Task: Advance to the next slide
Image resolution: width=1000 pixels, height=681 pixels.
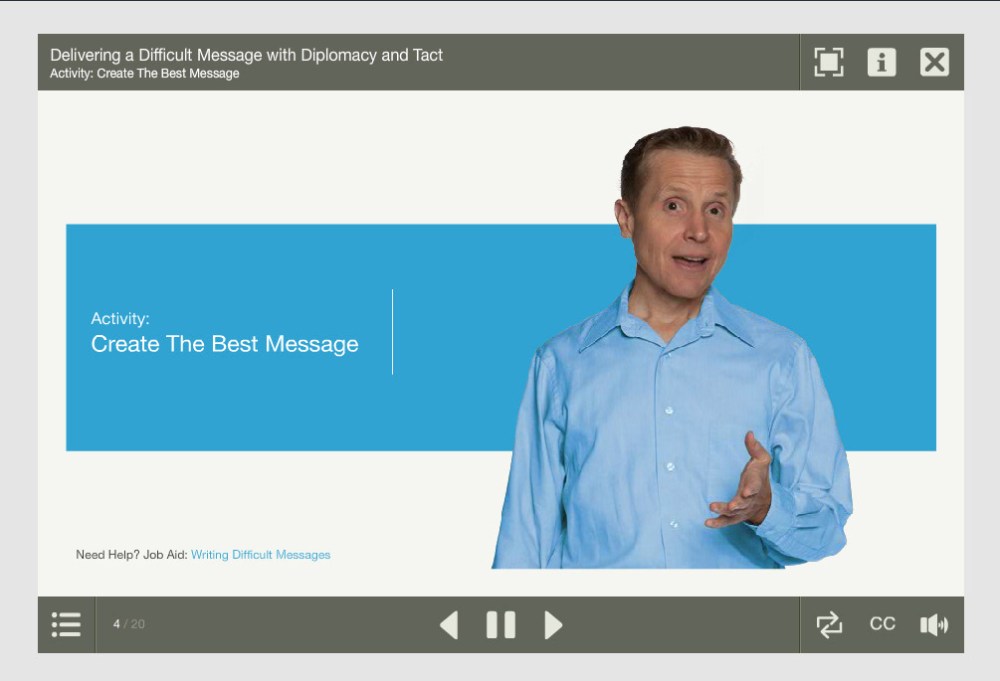Action: [x=553, y=625]
